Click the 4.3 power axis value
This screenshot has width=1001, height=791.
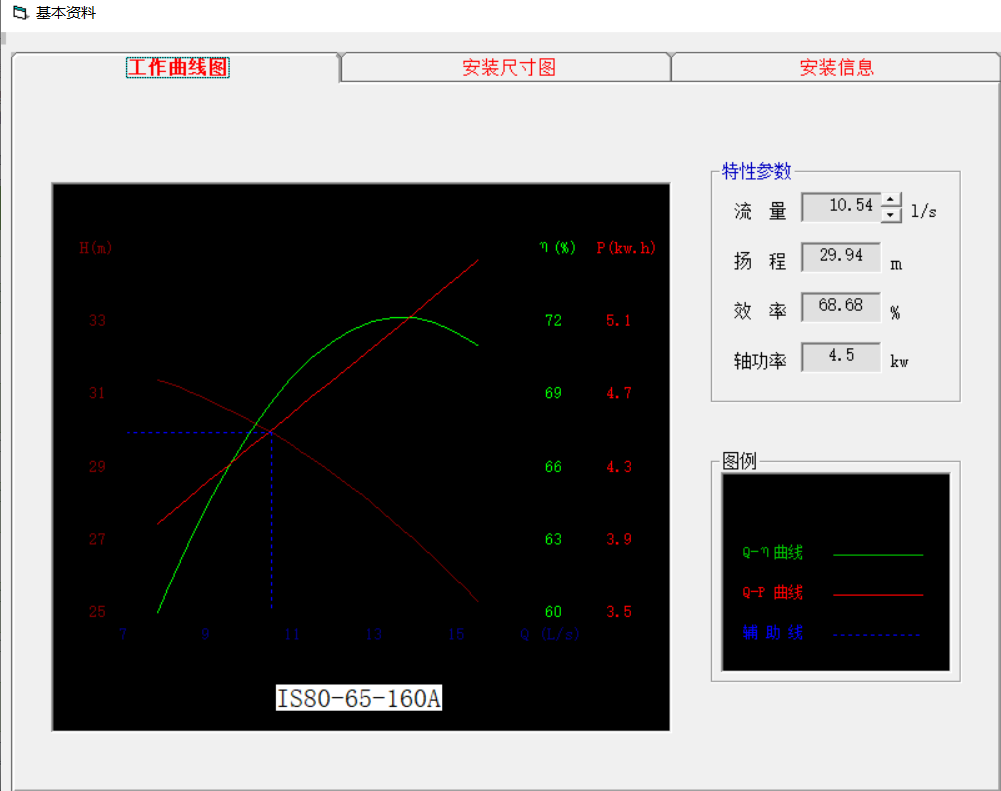(619, 467)
